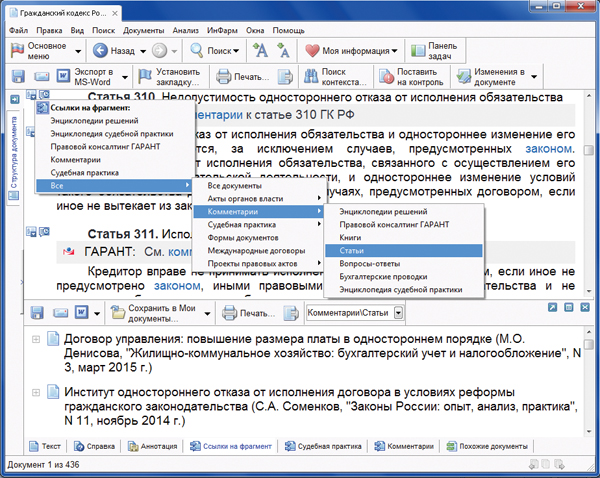Open the Комментарии\Статьи dropdown combo box
Screen dimensions: 600x478
click(x=400, y=313)
